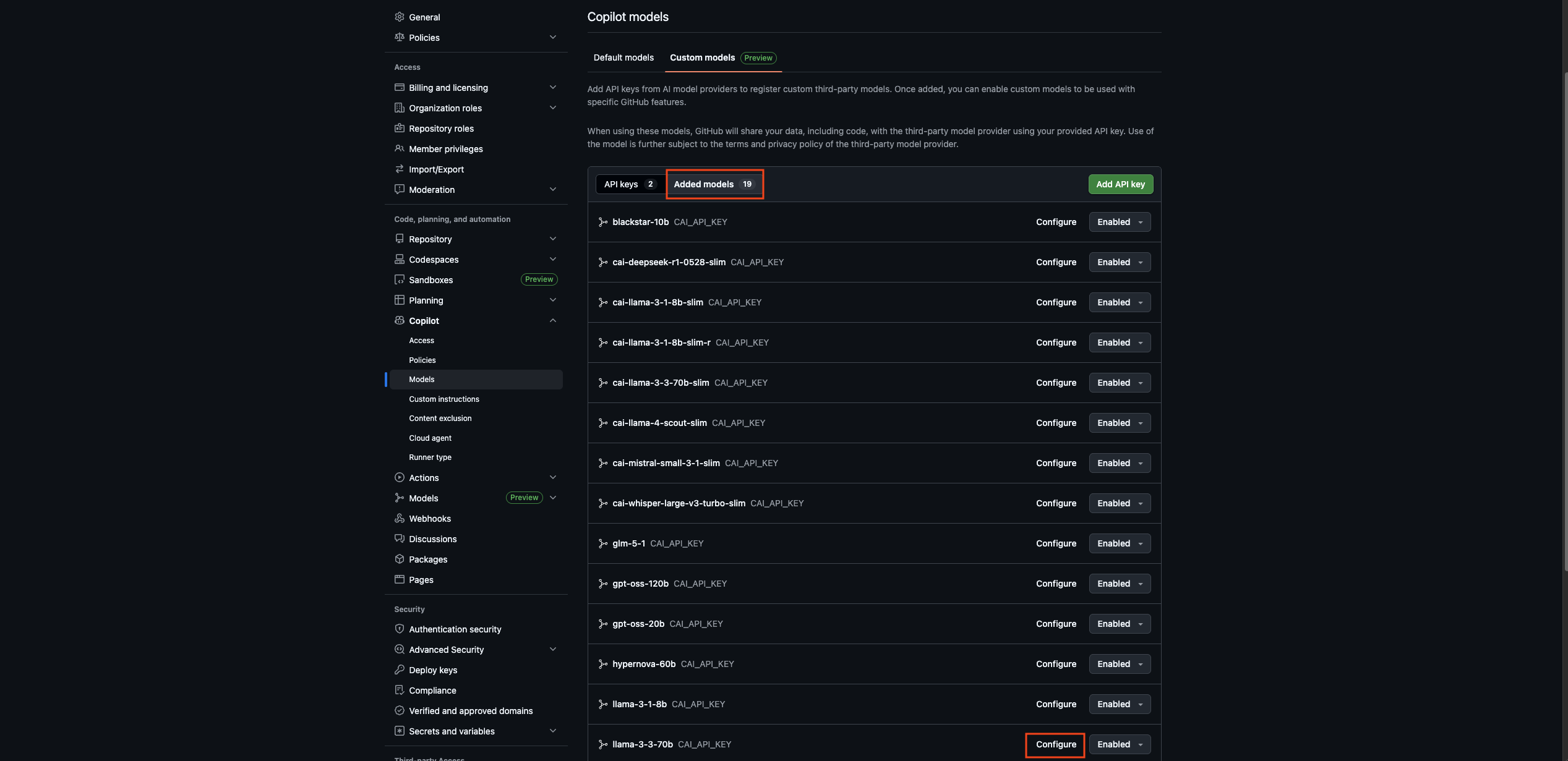The image size is (1568, 761).
Task: Open the Enabled dropdown for glm-5-1
Action: coord(1120,543)
